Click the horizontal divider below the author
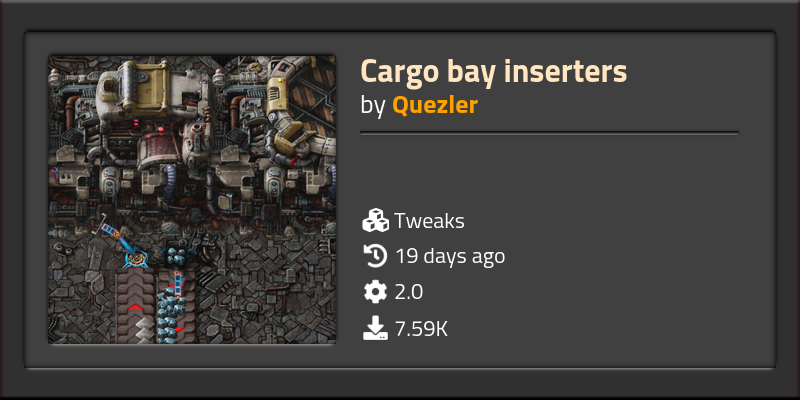This screenshot has height=400, width=800. 549,132
